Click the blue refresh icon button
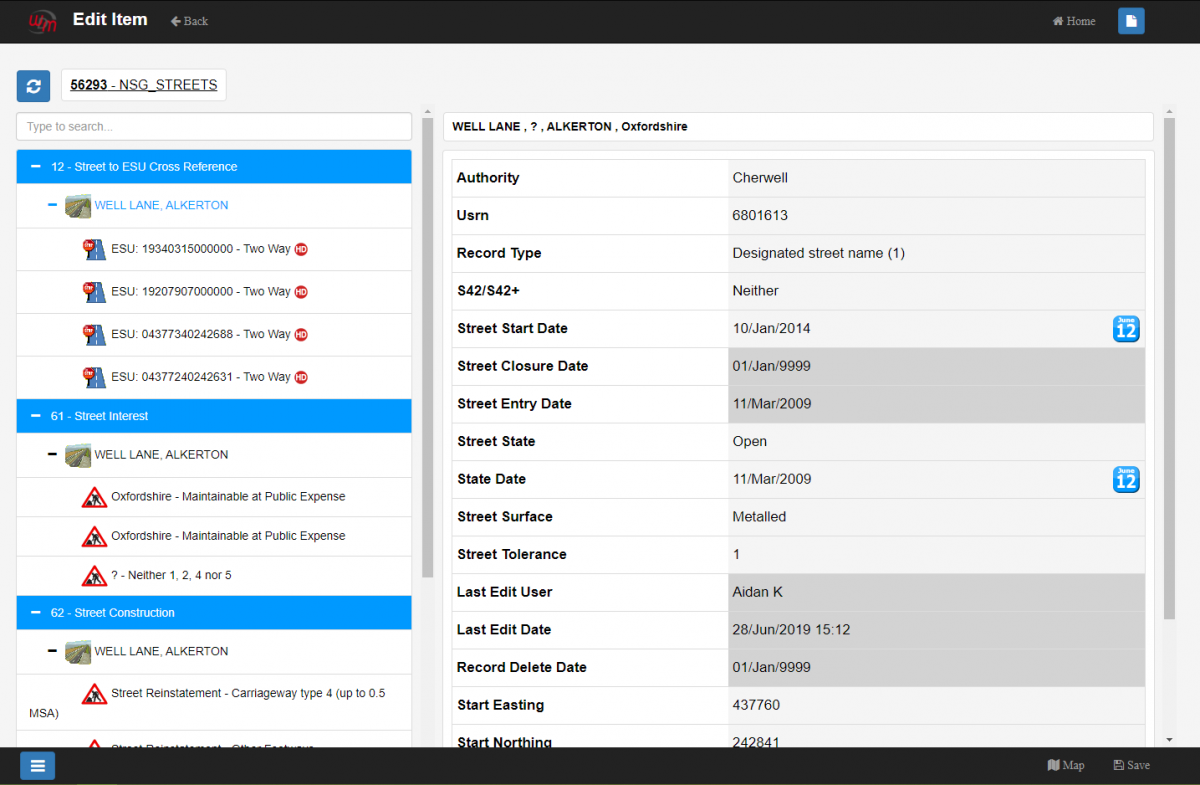The image size is (1200, 785). click(x=33, y=86)
